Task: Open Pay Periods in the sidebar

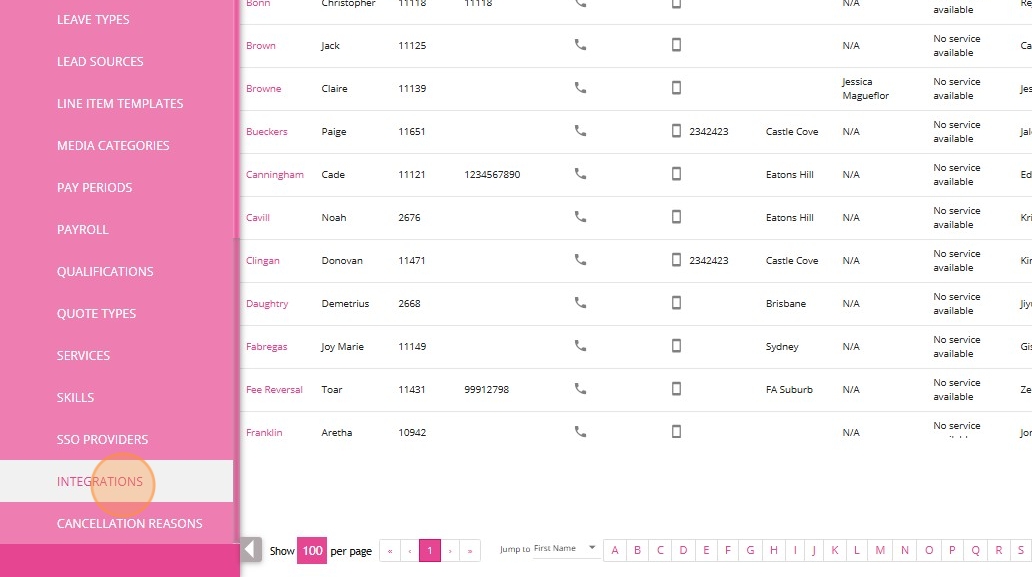Action: tap(94, 188)
